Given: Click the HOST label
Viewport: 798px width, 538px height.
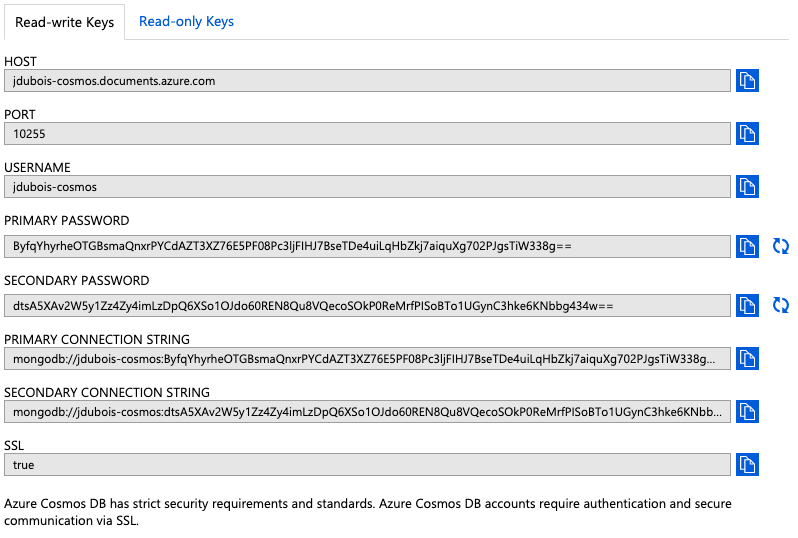Looking at the screenshot, I should click(20, 62).
